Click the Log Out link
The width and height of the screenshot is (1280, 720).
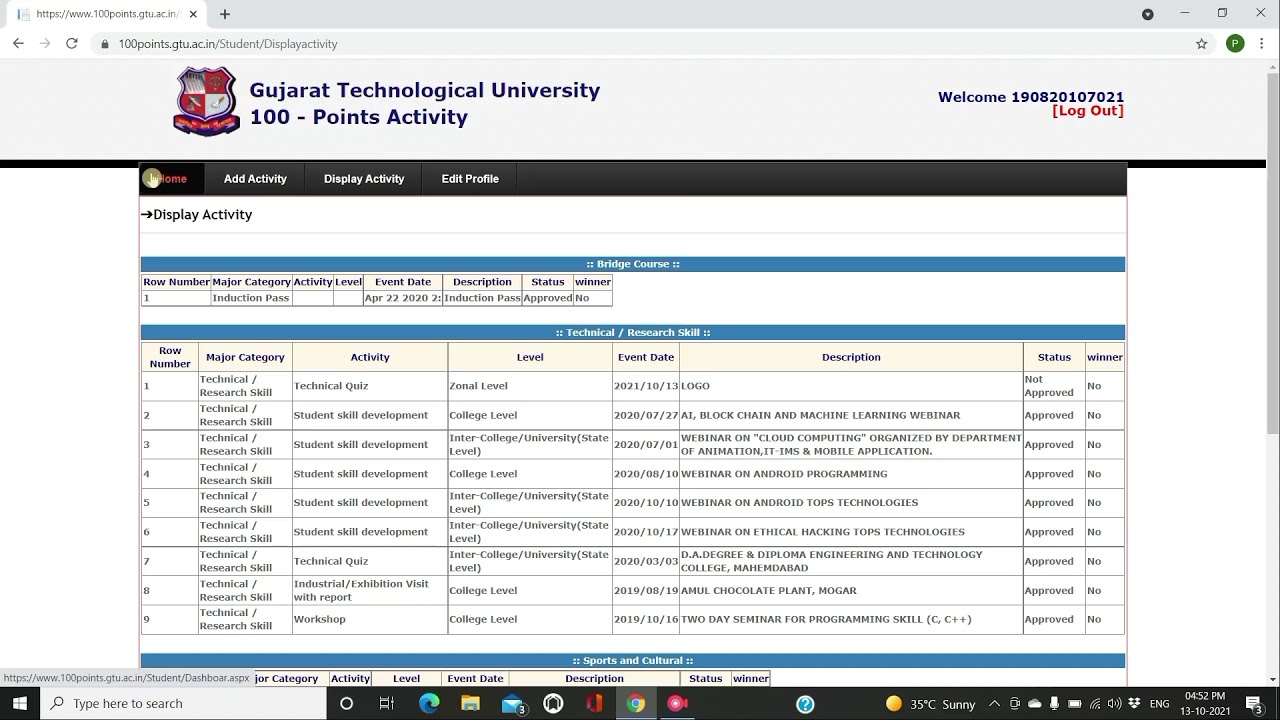pos(1088,111)
